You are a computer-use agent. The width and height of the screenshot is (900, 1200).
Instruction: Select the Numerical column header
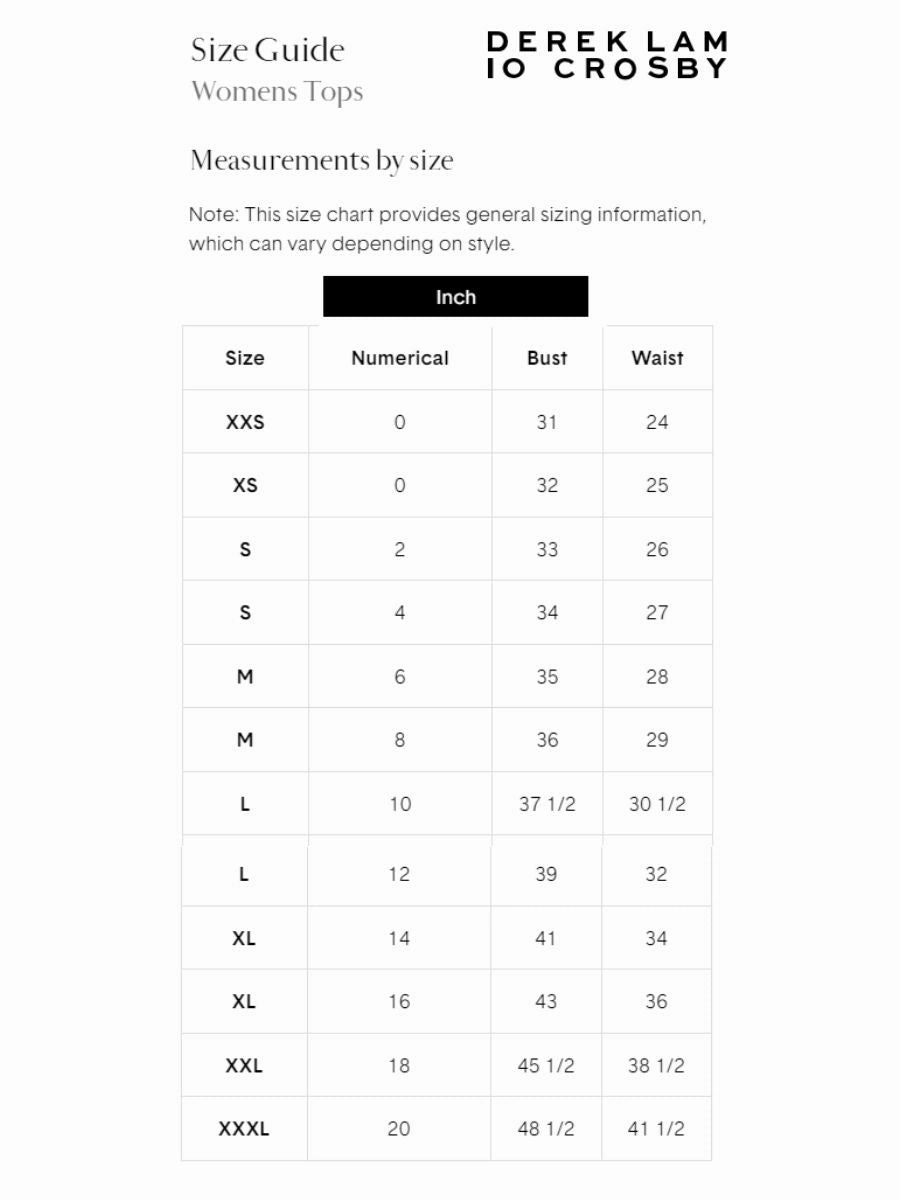click(x=400, y=358)
